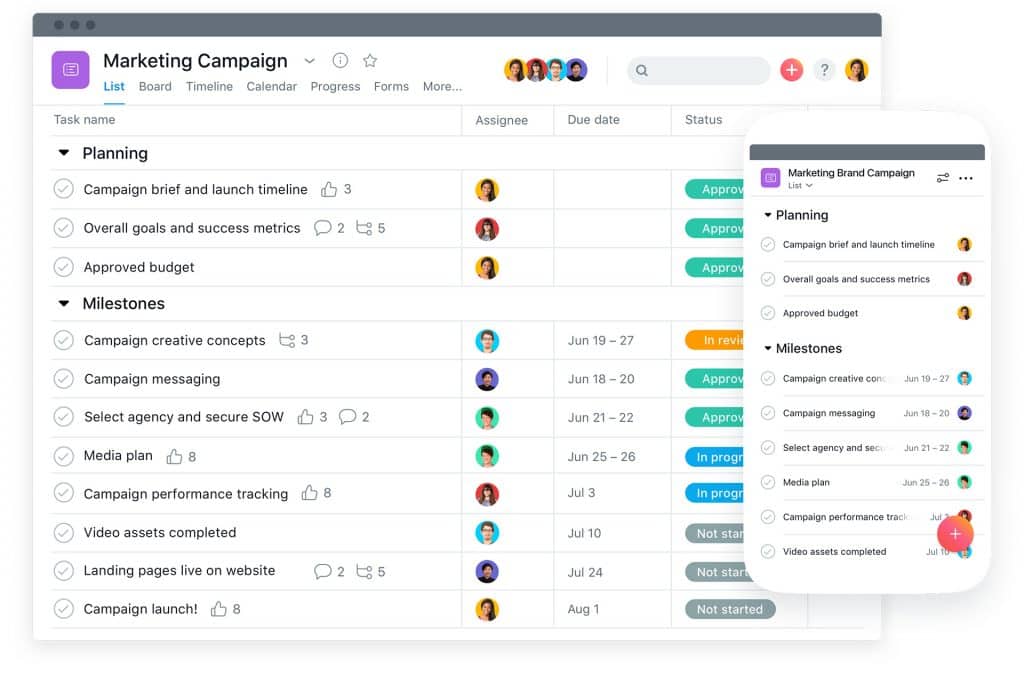Open the Timeline view
Image resolution: width=1024 pixels, height=675 pixels.
point(209,87)
